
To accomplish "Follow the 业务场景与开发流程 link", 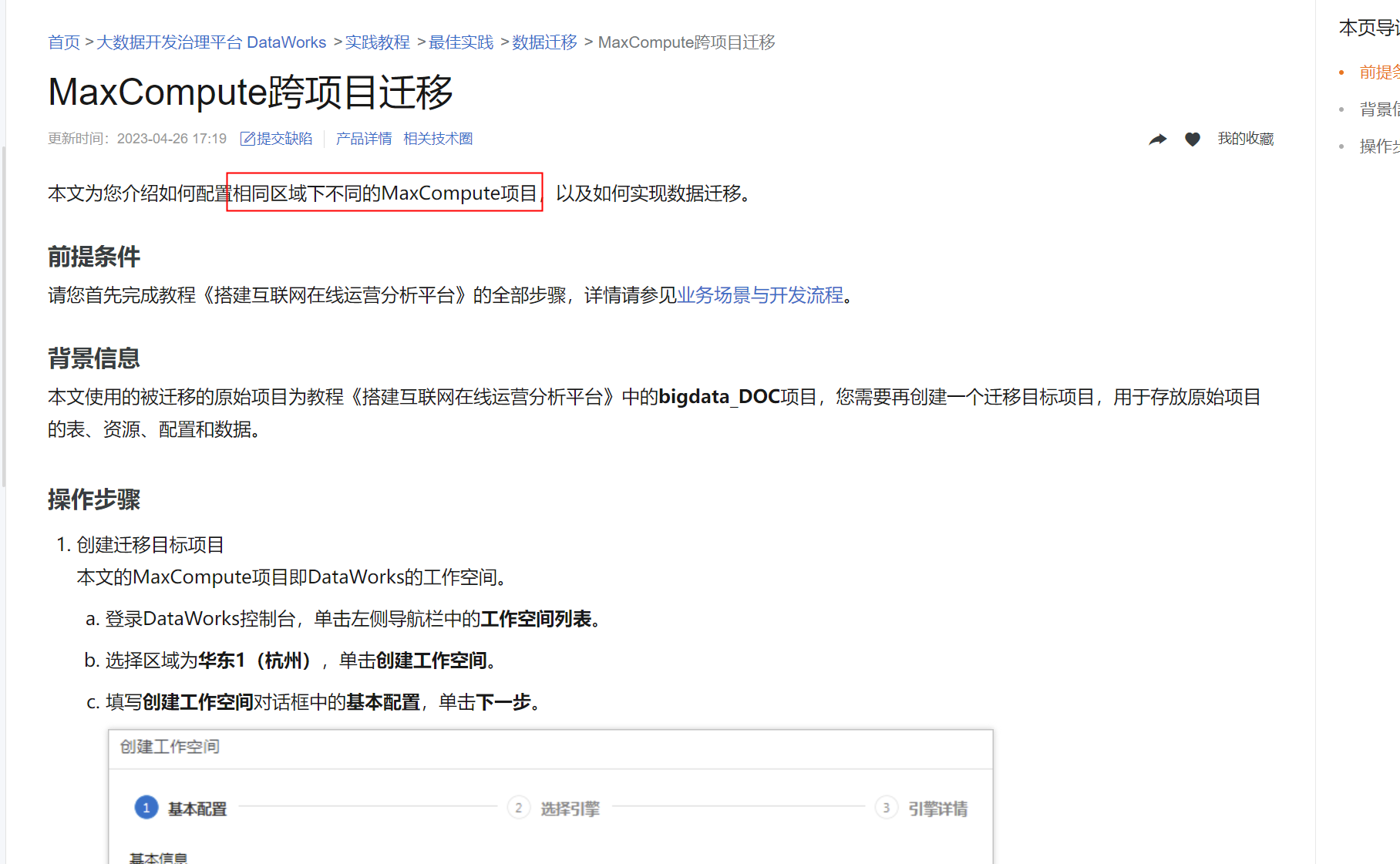I will (x=760, y=295).
